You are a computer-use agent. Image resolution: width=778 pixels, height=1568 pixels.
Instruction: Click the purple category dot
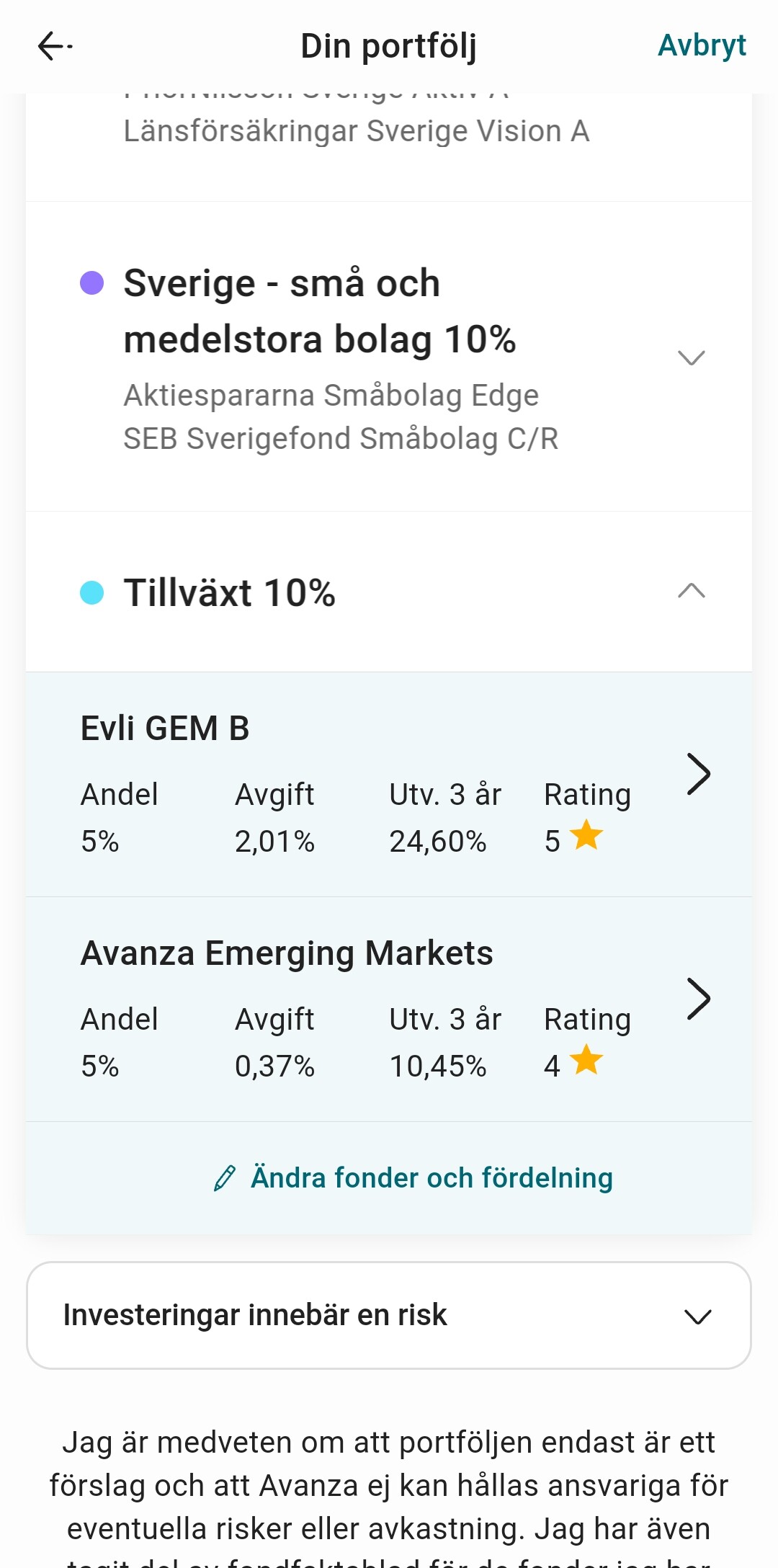click(91, 283)
